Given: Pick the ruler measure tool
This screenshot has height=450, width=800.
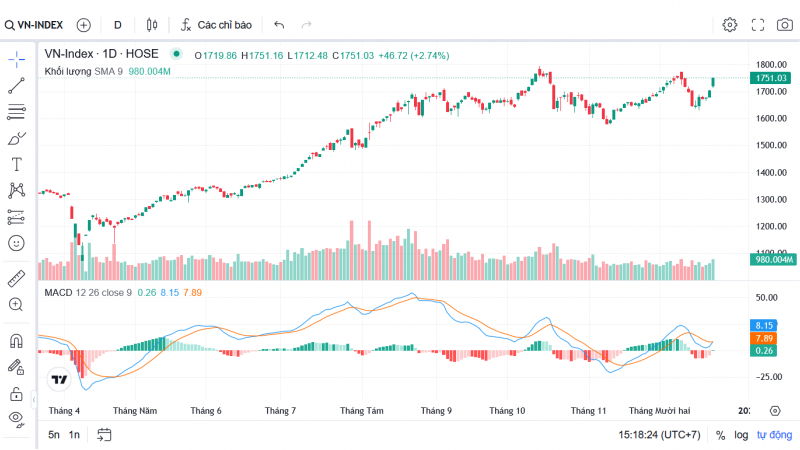Looking at the screenshot, I should (16, 277).
